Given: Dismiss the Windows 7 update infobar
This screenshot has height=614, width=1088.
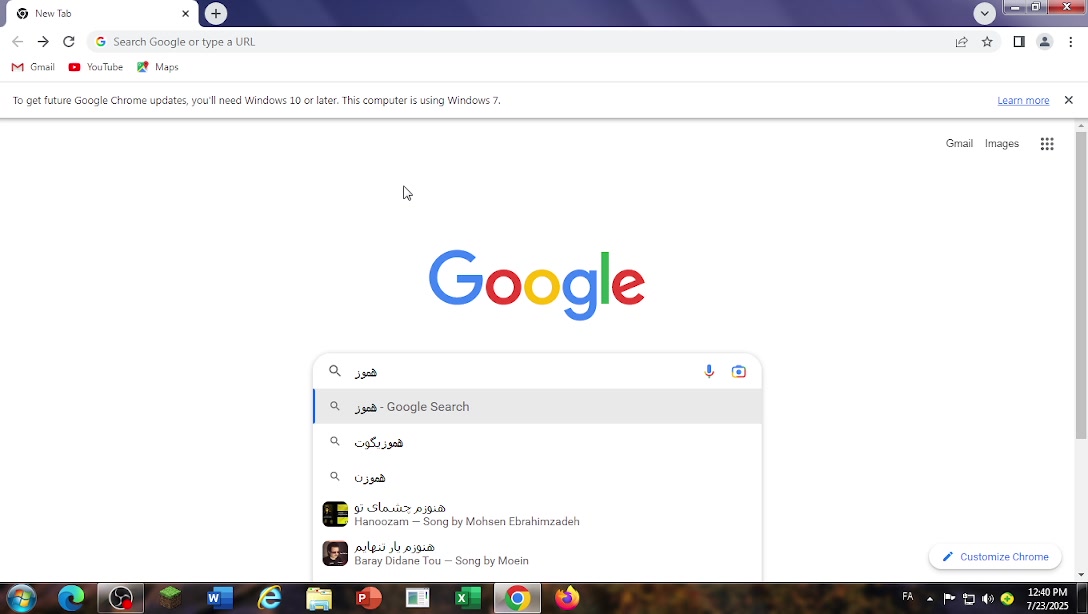Looking at the screenshot, I should 1069,100.
